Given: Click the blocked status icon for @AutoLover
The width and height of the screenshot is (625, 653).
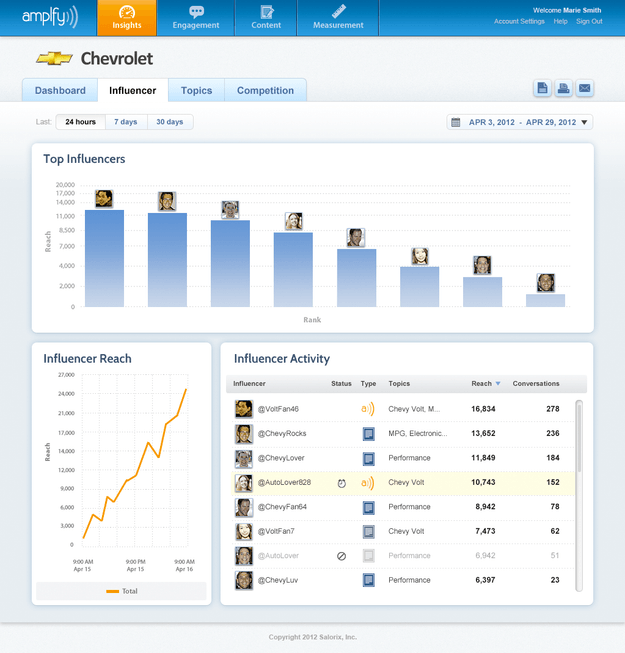Looking at the screenshot, I should 341,556.
